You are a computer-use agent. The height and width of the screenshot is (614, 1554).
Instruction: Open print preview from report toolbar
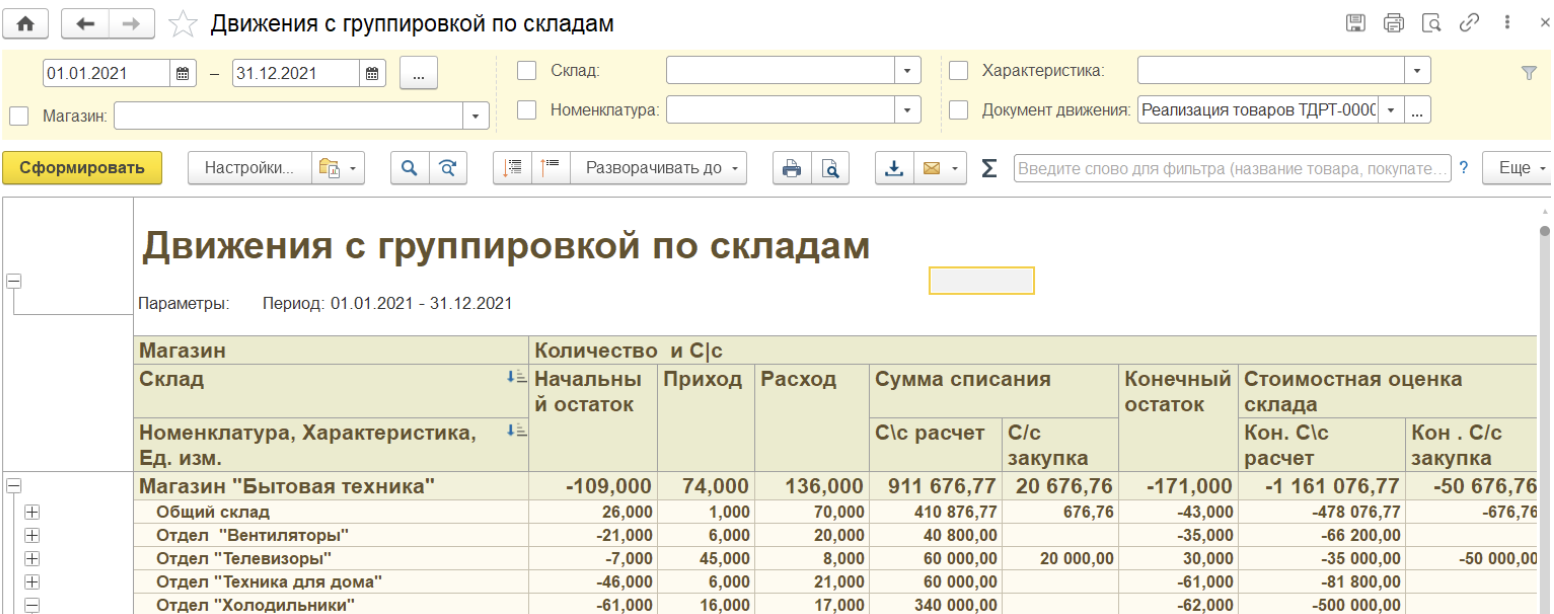click(x=829, y=169)
